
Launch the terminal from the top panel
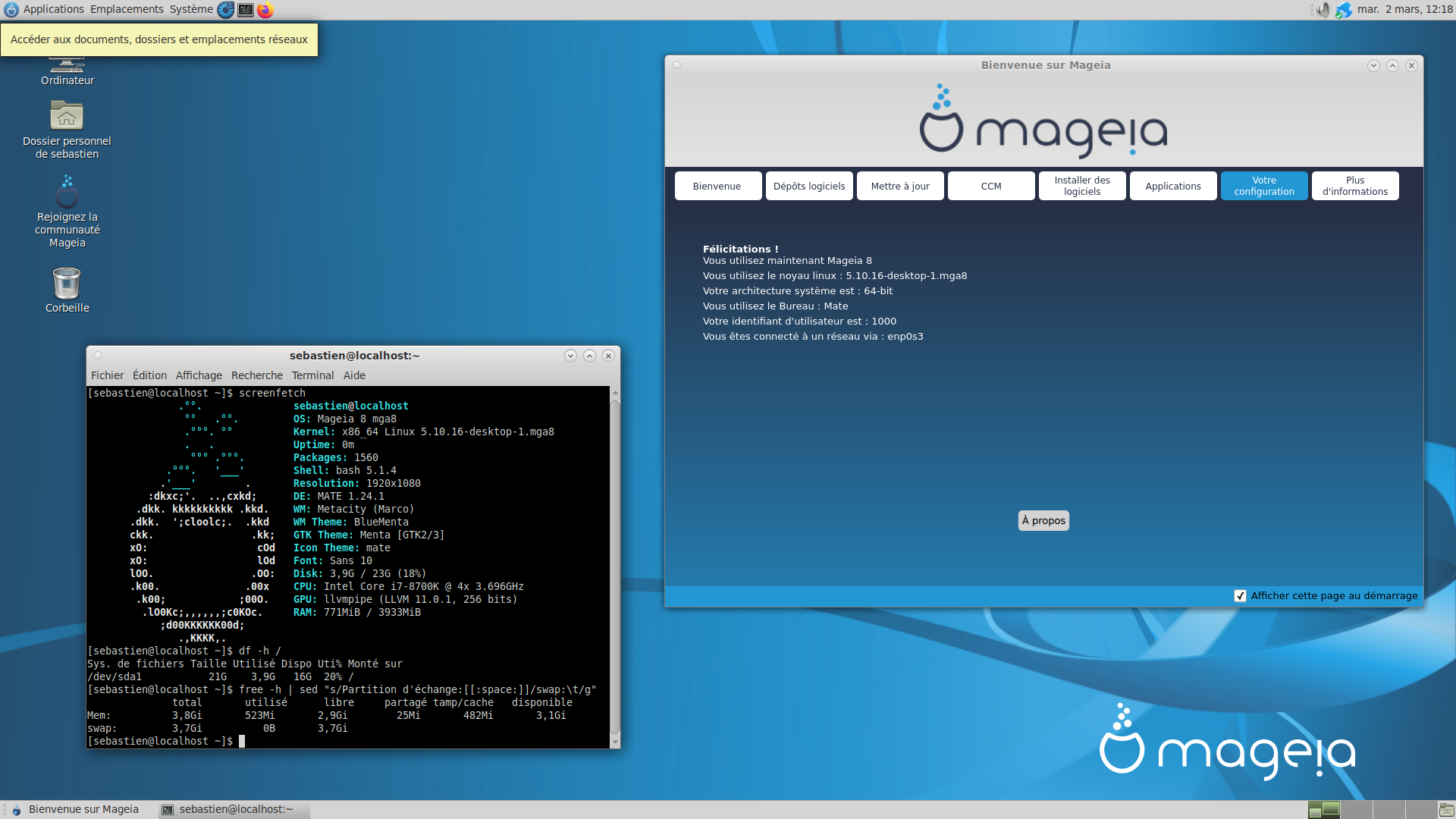tap(246, 10)
